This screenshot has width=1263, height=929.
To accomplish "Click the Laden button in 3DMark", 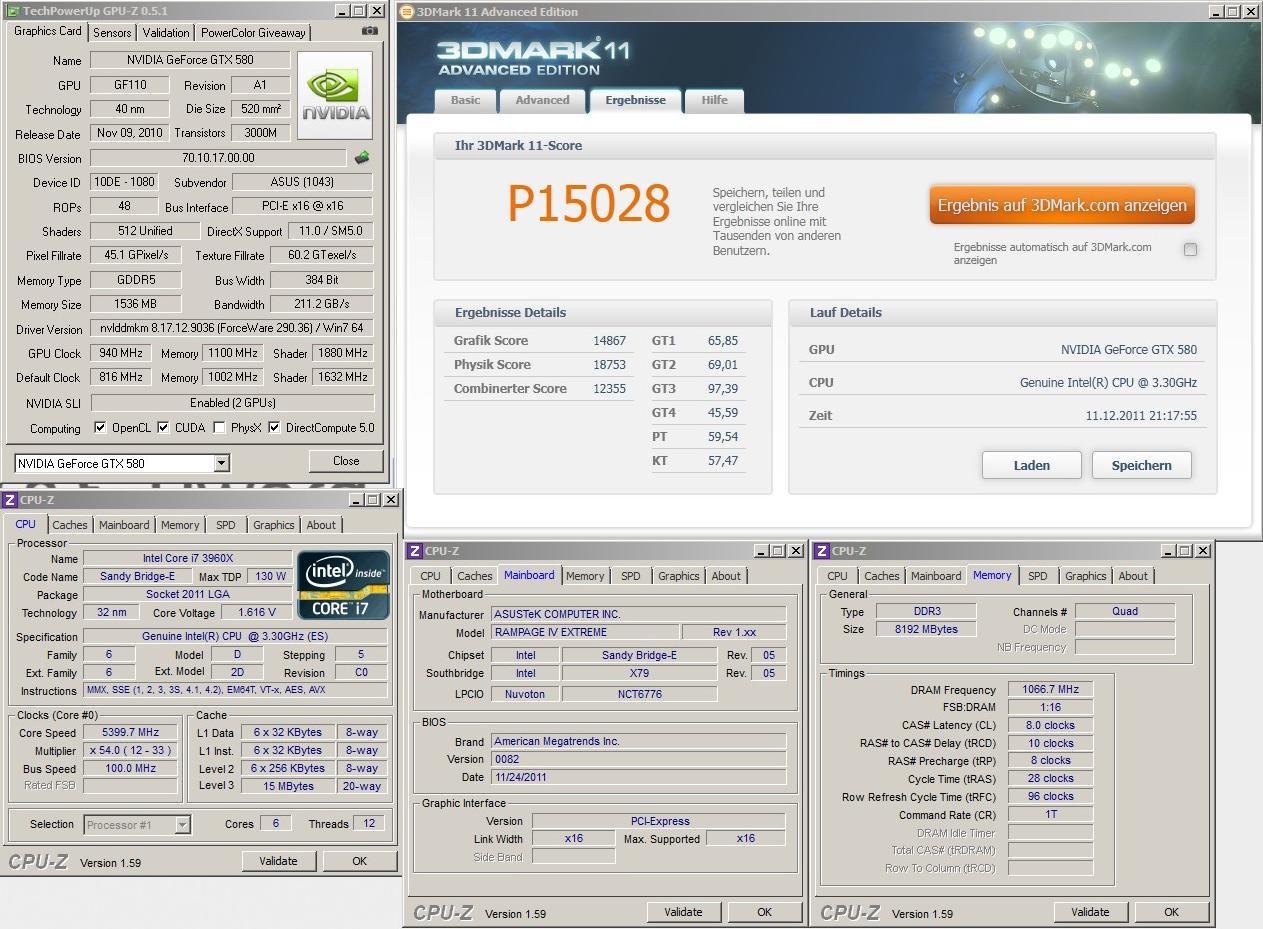I will coord(1031,465).
